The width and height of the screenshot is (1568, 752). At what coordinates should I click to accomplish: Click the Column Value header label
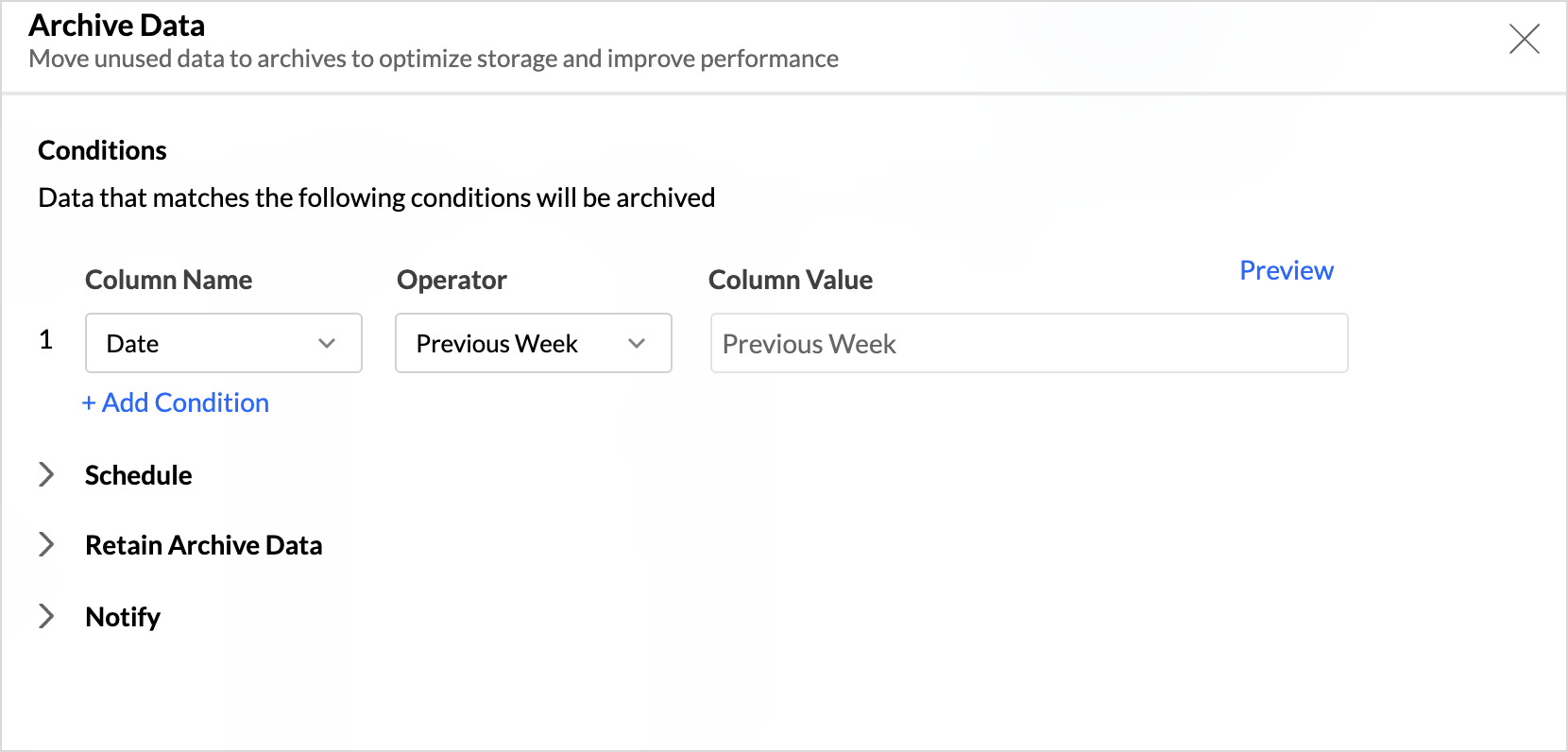click(790, 280)
